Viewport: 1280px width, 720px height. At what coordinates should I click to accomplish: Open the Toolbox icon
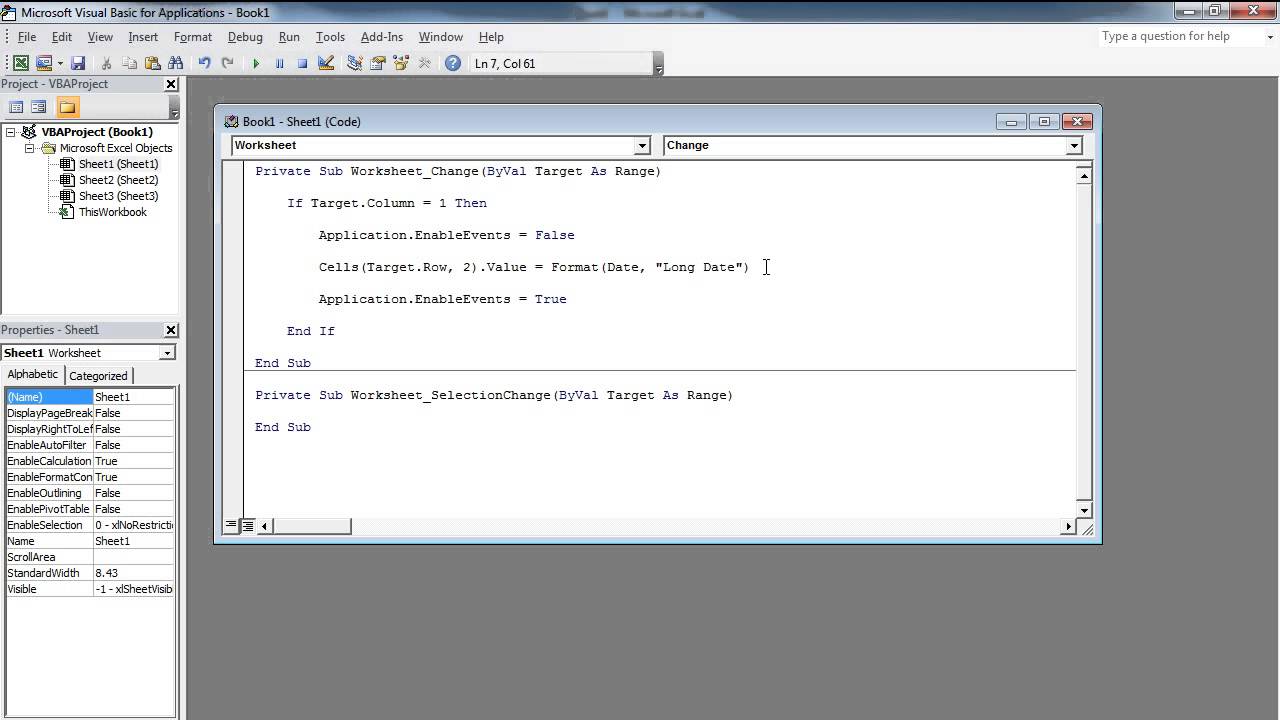(424, 63)
